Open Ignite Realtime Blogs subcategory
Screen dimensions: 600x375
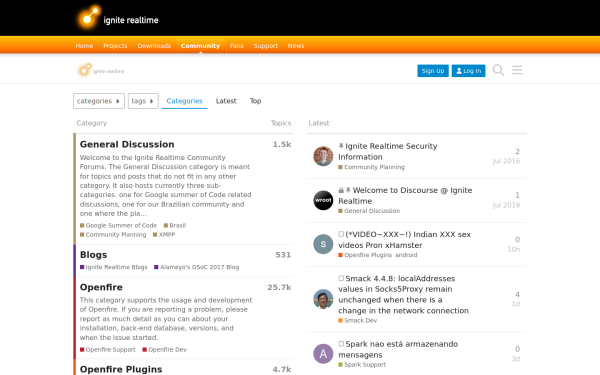[x=114, y=267]
